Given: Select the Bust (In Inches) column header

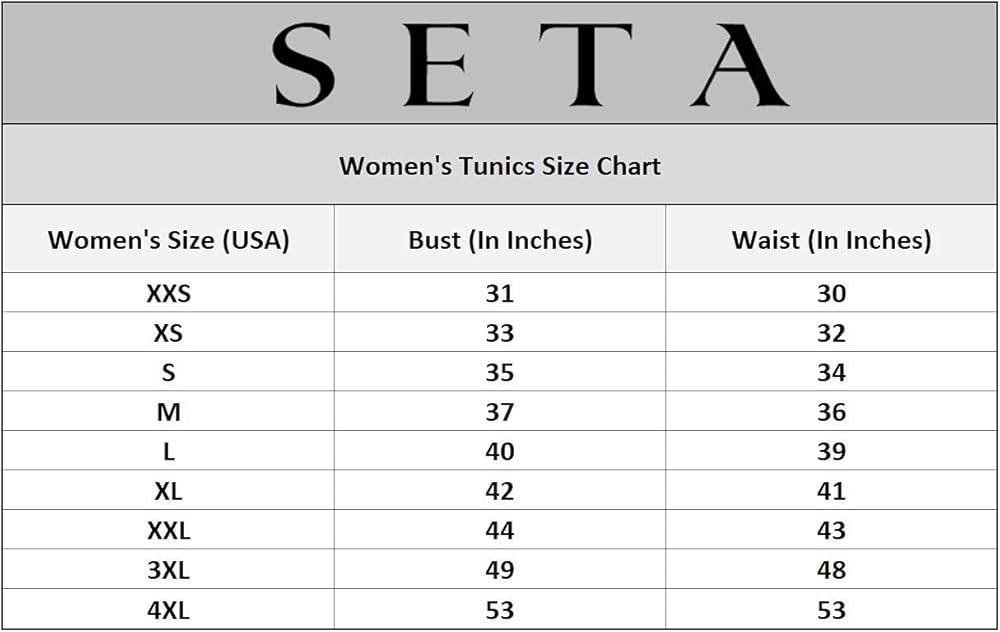Looking at the screenshot, I should tap(500, 240).
